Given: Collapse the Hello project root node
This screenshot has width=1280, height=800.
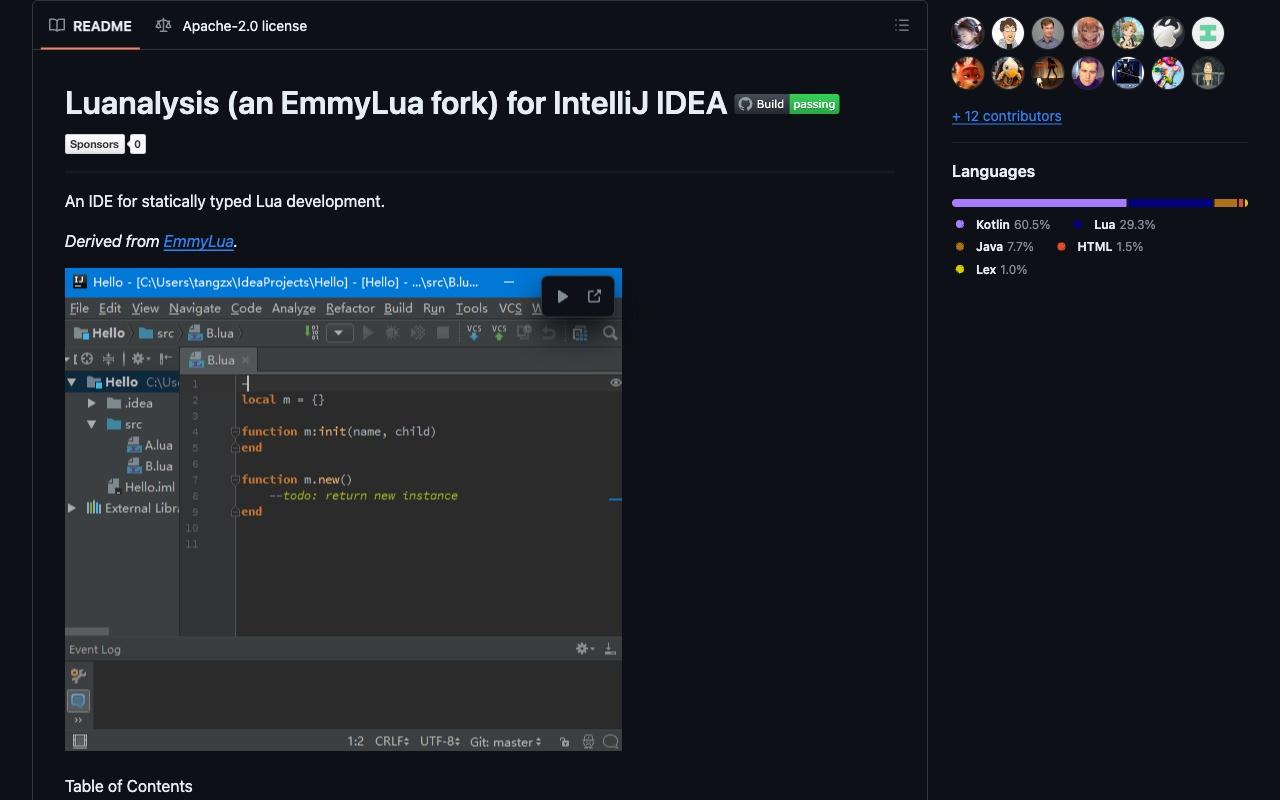Looking at the screenshot, I should tap(72, 382).
